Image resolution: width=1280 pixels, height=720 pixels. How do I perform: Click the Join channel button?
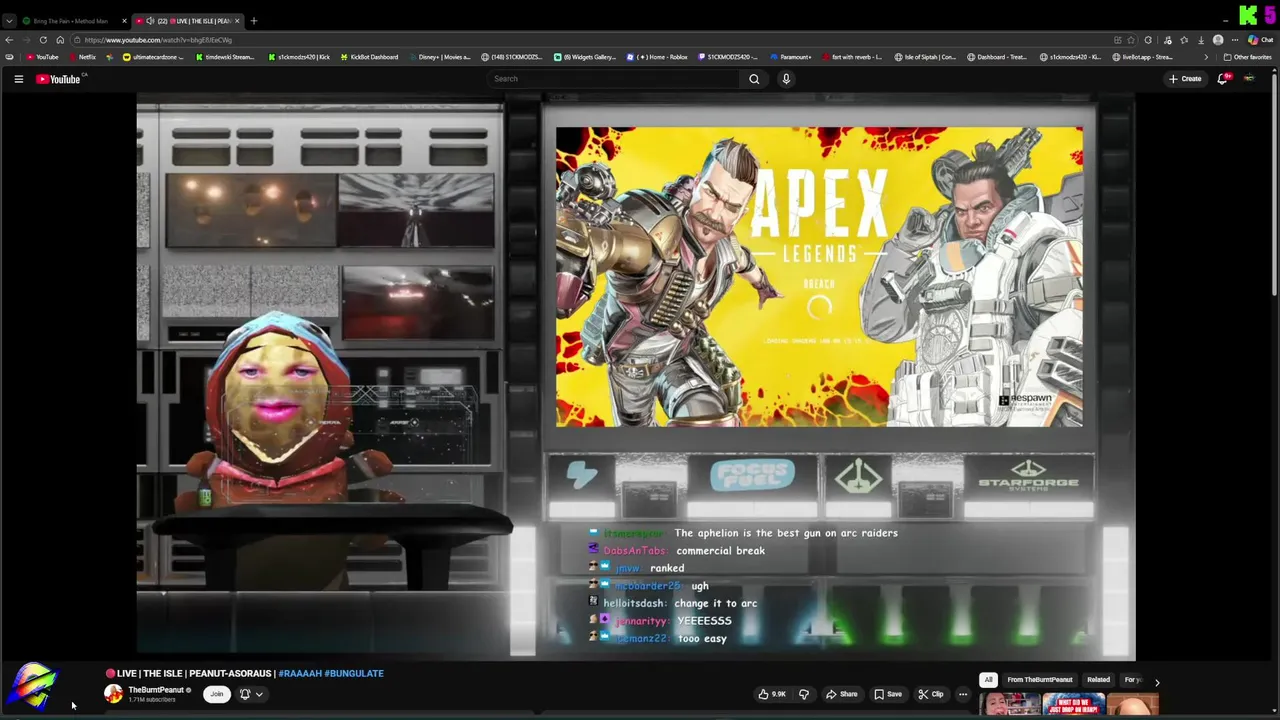(217, 694)
